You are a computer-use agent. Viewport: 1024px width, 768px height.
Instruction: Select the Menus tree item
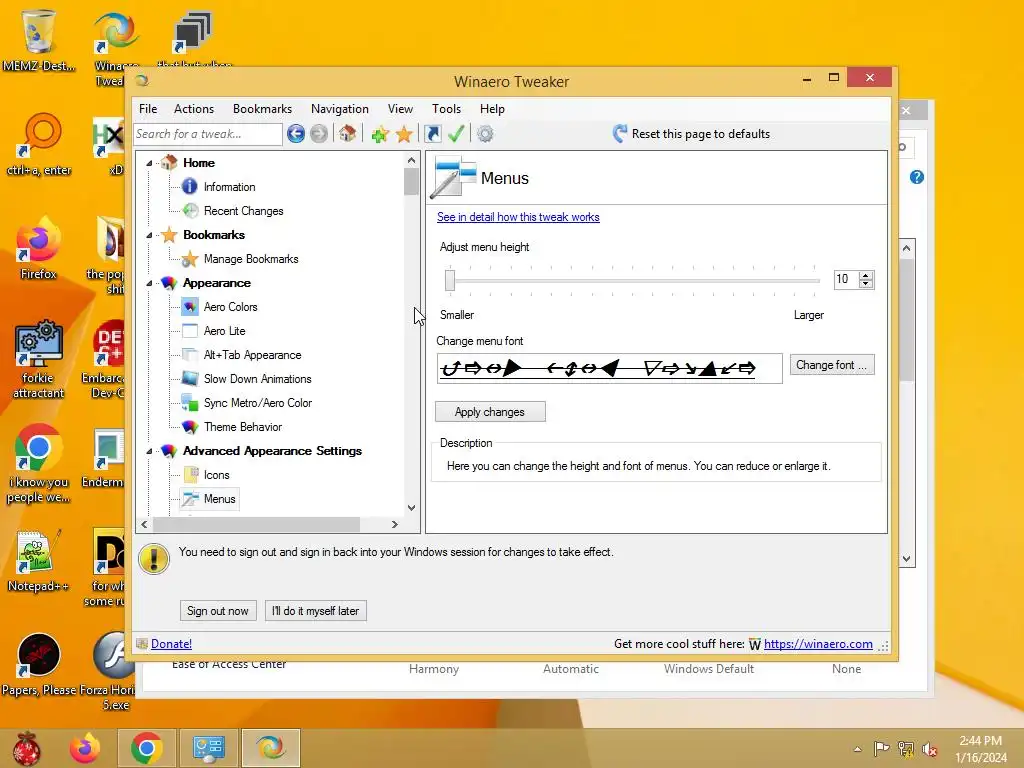(x=219, y=499)
